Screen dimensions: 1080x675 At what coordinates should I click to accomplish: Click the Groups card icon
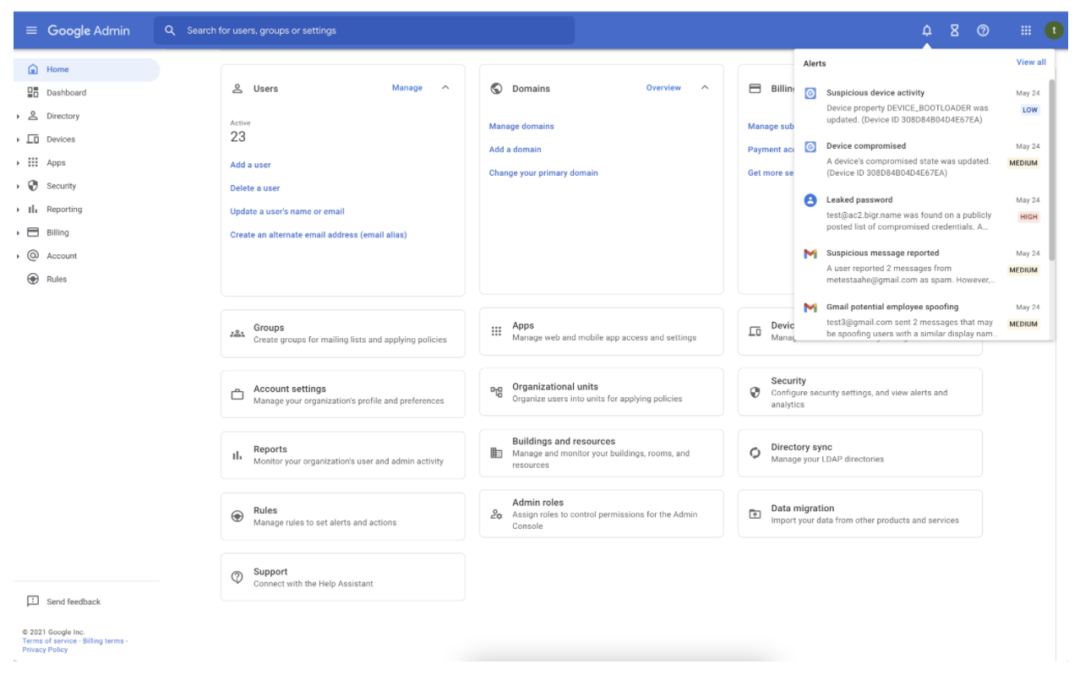[237, 333]
